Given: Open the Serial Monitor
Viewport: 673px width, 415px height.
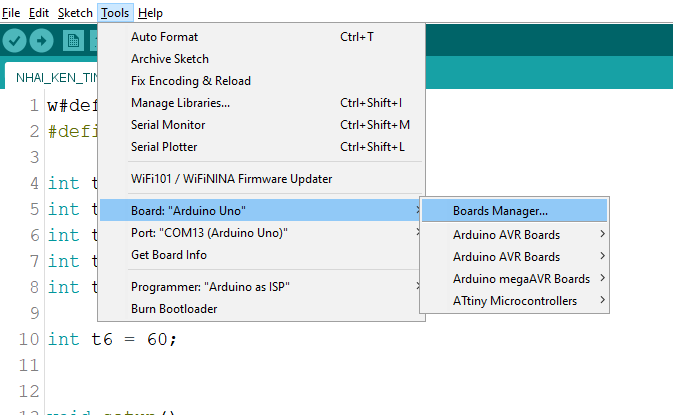Looking at the screenshot, I should point(261,125).
